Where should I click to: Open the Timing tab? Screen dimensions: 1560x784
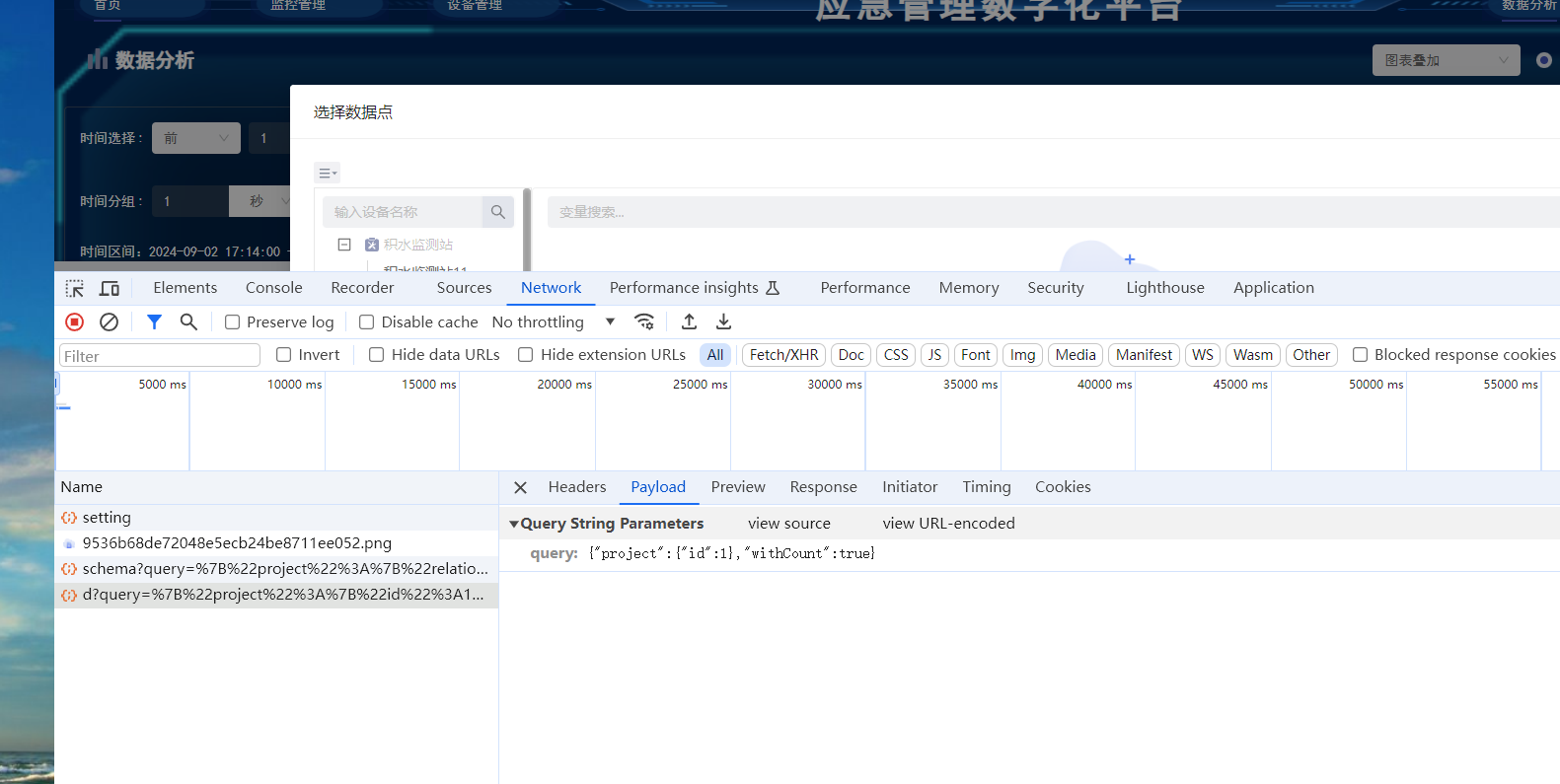tap(987, 487)
